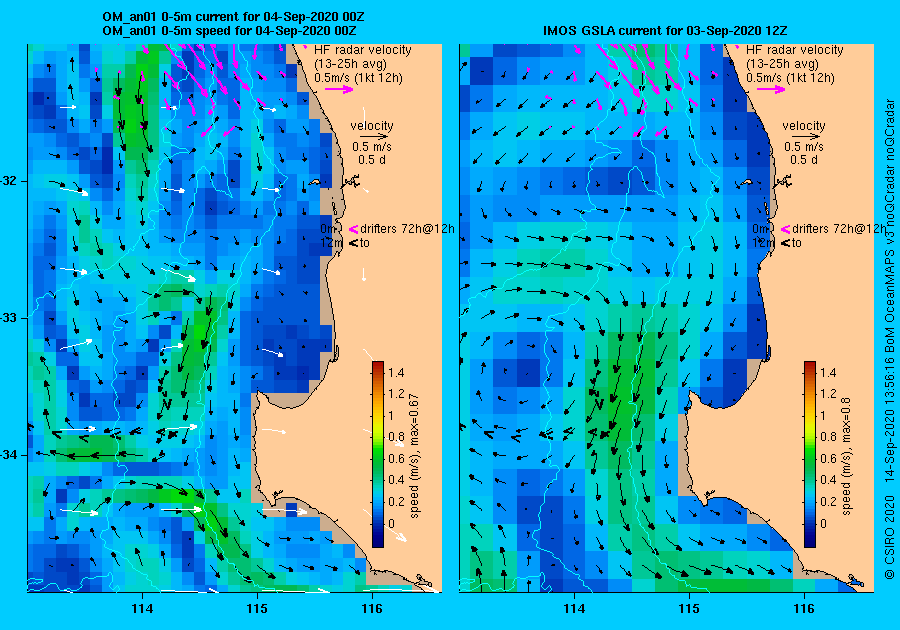
Task: Click the 'velocity' legend label on OM_an01 map
Action: pyautogui.click(x=372, y=126)
